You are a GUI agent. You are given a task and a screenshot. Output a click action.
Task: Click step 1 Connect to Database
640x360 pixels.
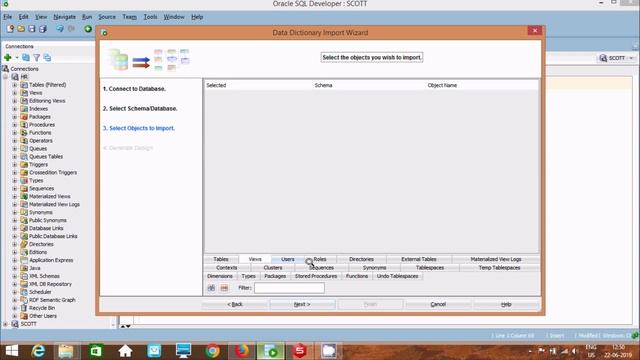[x=134, y=89]
